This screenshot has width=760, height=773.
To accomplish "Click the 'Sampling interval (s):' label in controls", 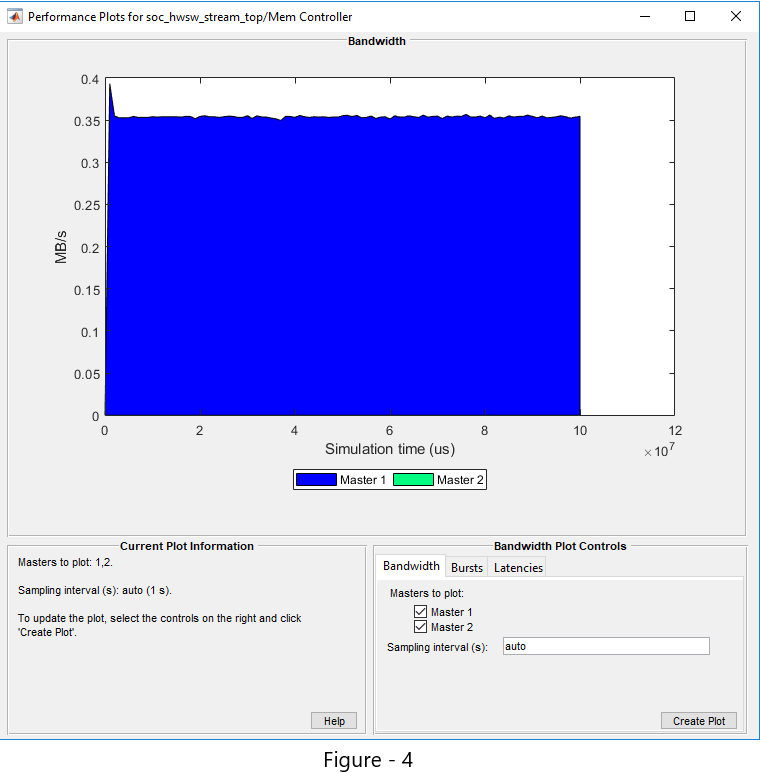I will click(437, 647).
